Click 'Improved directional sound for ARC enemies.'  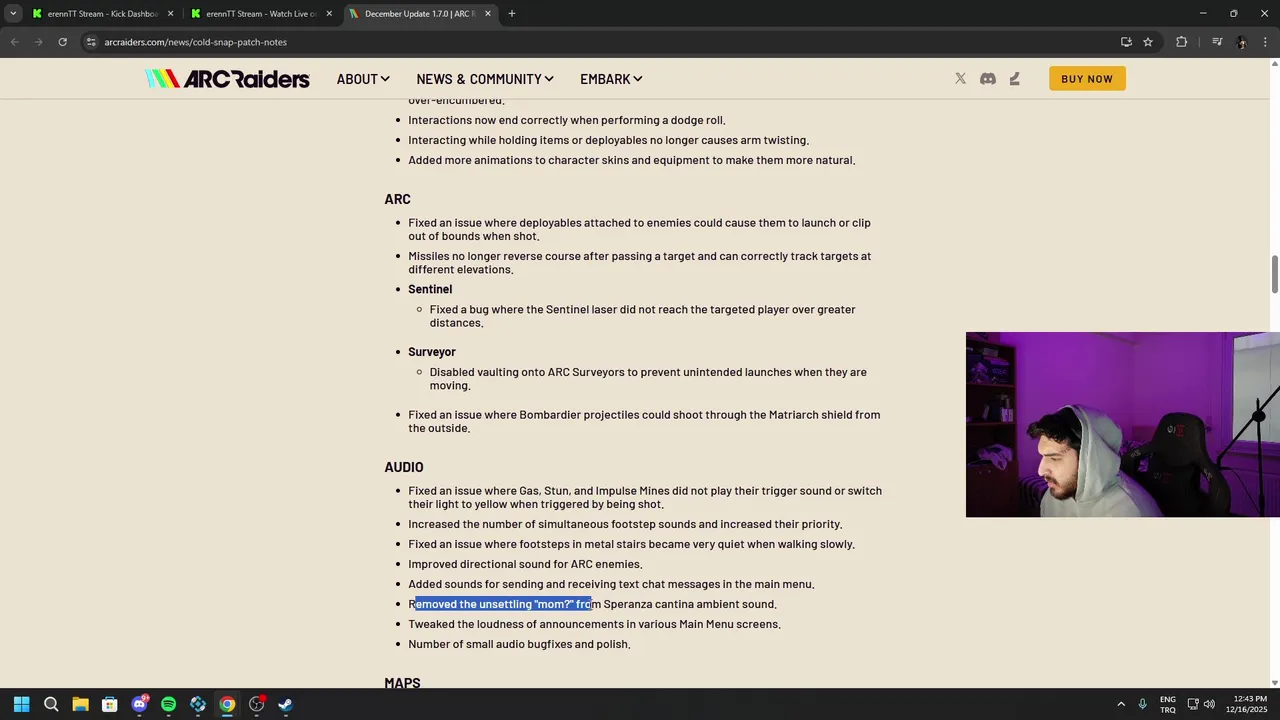[x=525, y=564]
